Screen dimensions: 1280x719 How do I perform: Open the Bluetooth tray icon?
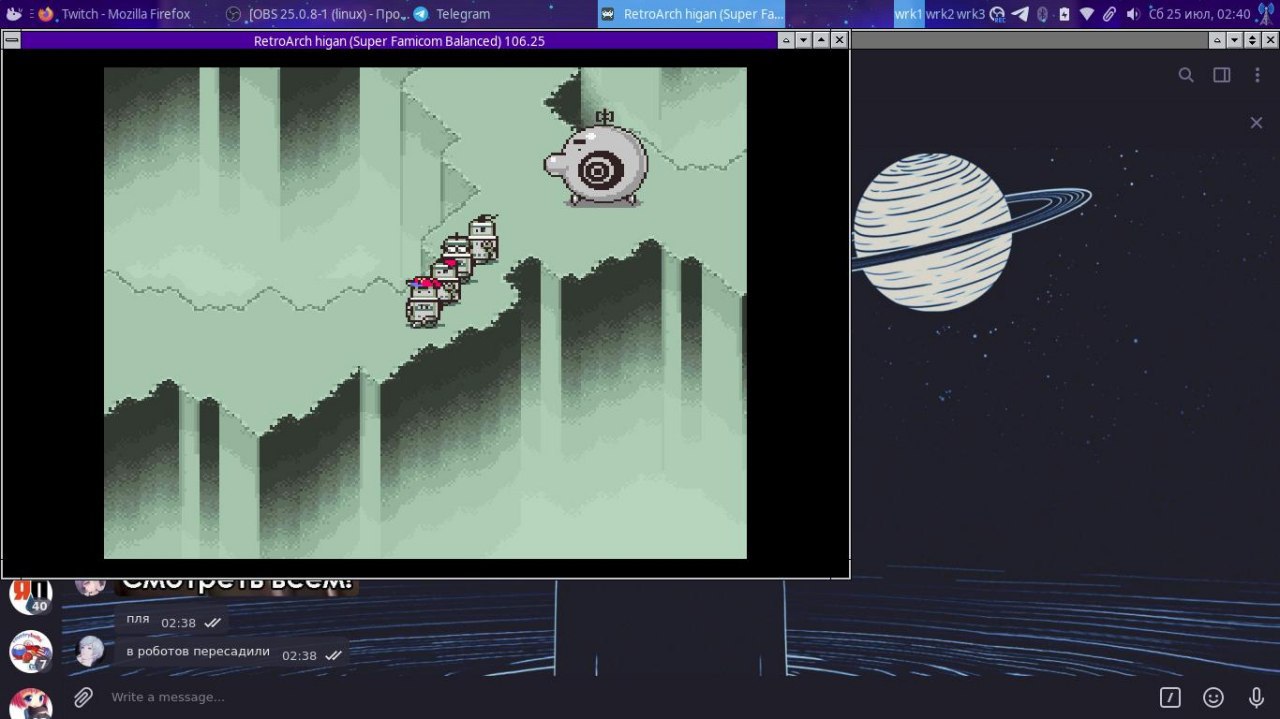click(1042, 14)
